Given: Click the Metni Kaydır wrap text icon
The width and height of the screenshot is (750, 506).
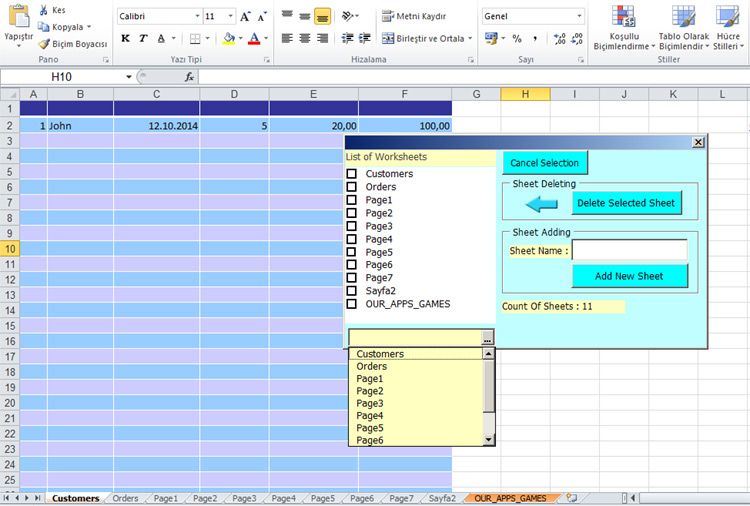Looking at the screenshot, I should (x=389, y=16).
